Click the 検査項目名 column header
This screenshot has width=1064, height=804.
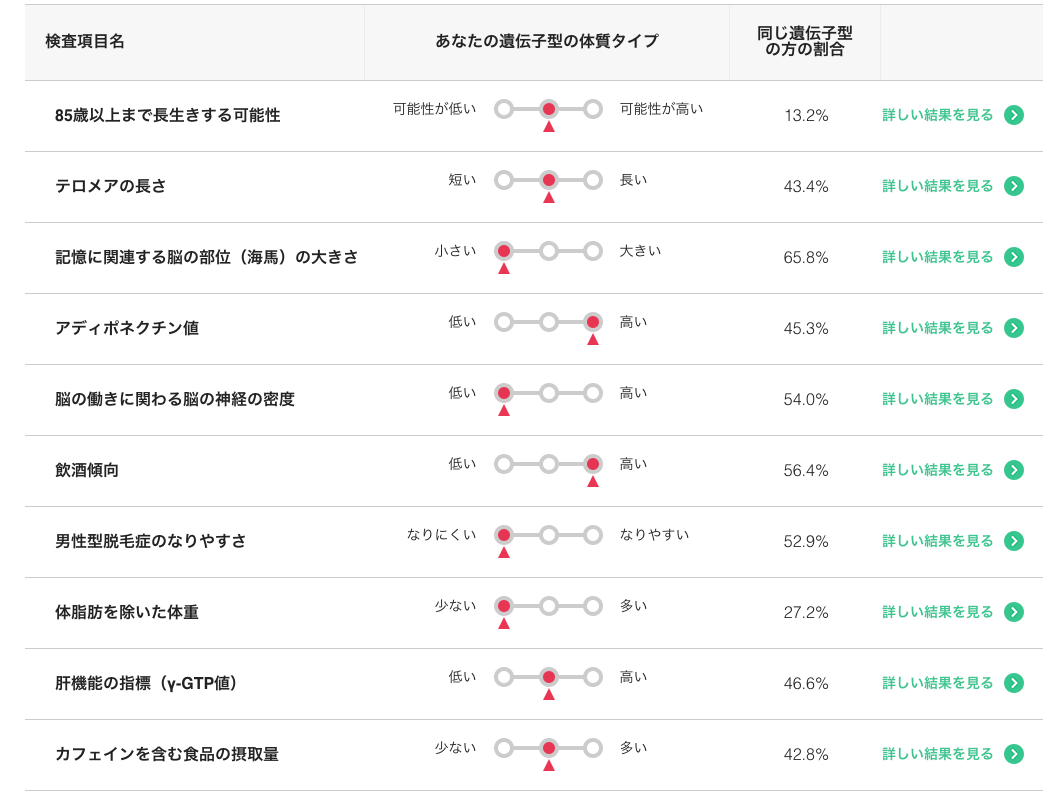[x=85, y=42]
